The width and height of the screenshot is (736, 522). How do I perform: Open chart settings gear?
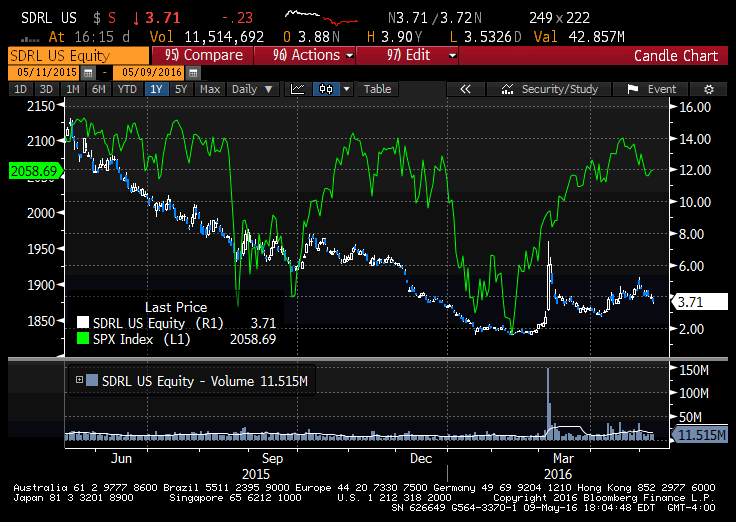(709, 89)
